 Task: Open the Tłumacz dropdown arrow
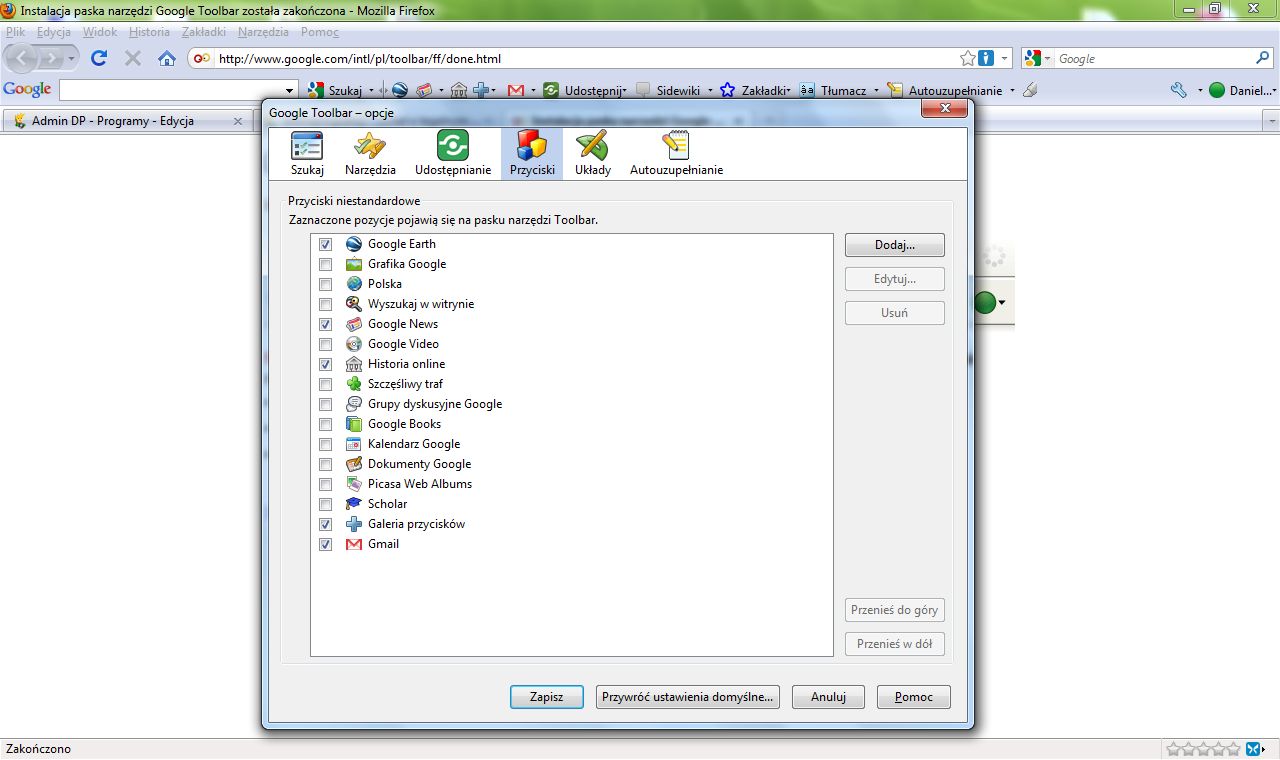coord(877,90)
